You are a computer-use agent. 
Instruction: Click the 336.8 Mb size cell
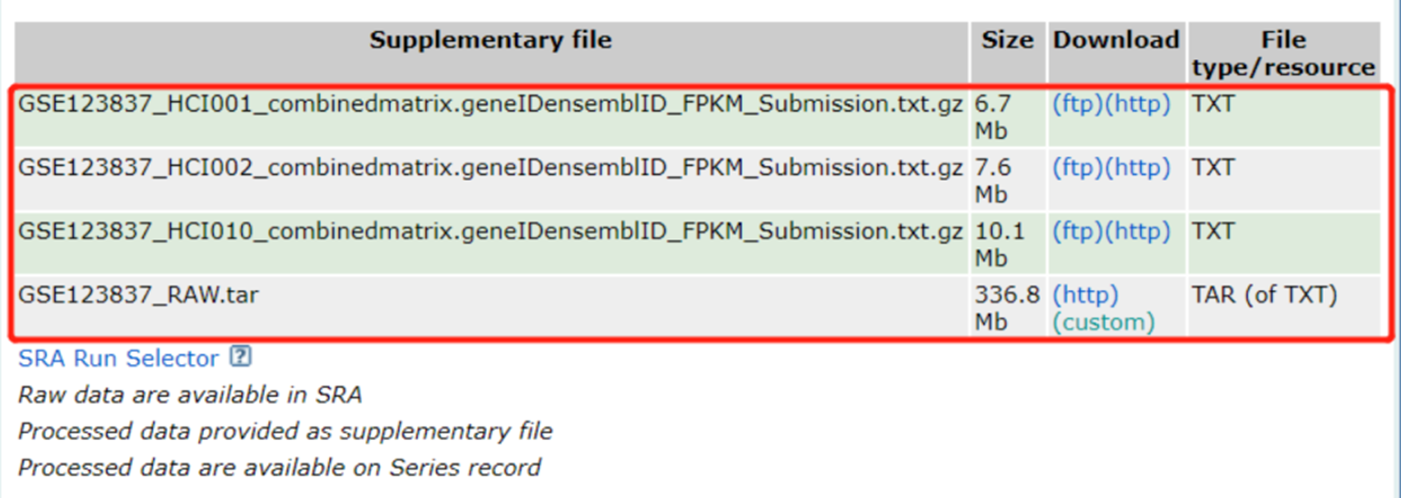(1006, 308)
